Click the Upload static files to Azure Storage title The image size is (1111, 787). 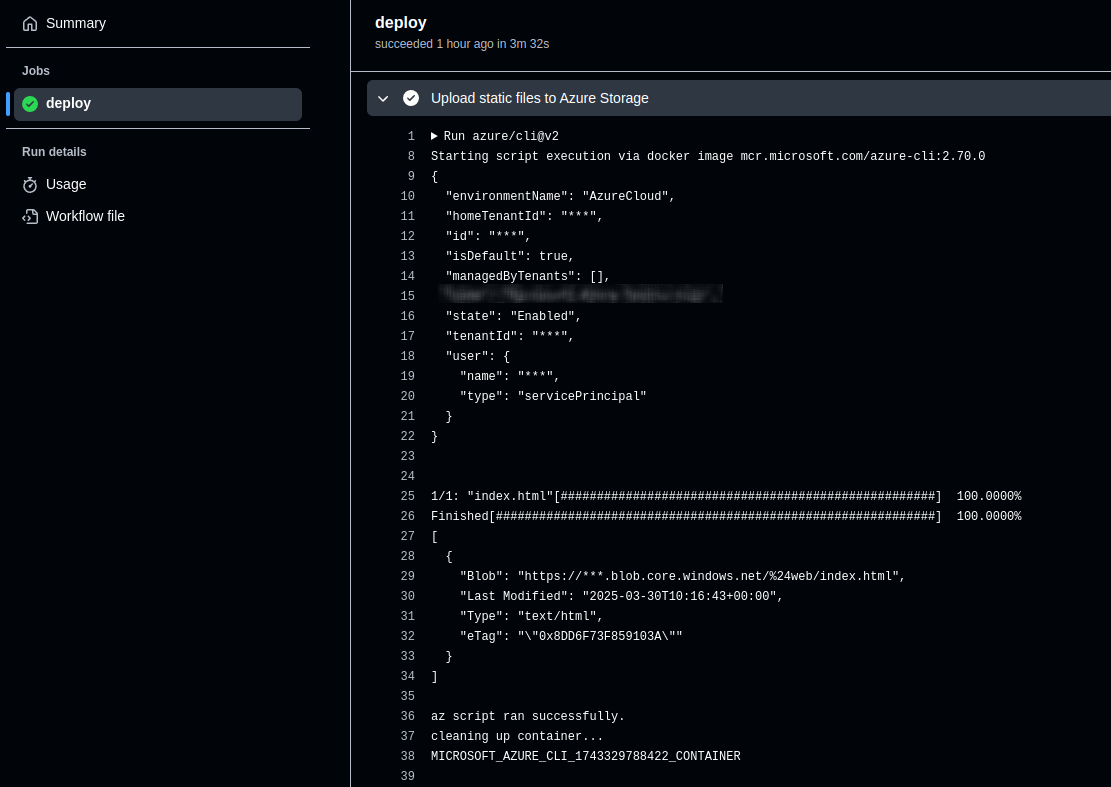click(539, 98)
